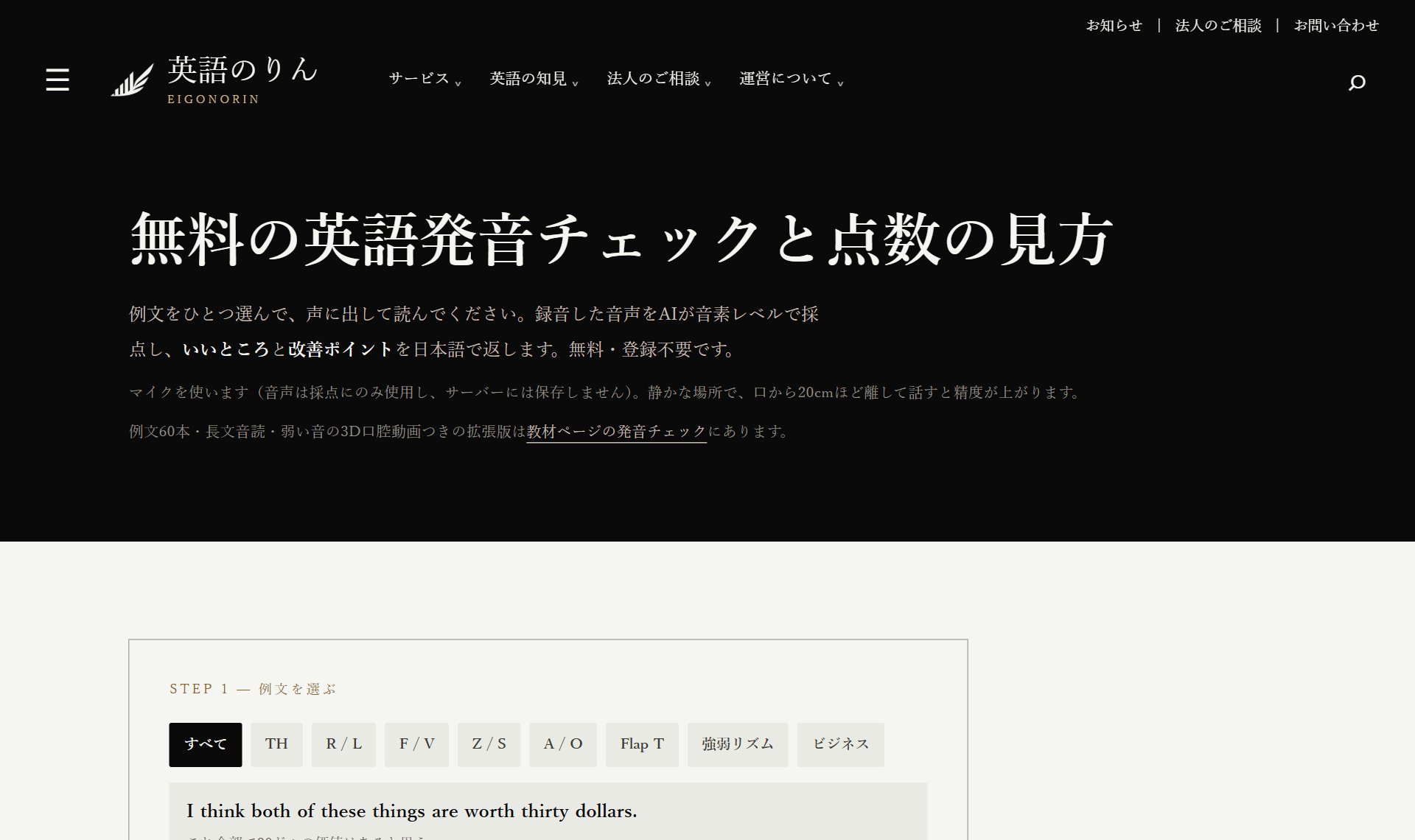Click the STEP 1 — 例文を選ぶ label
Image resolution: width=1415 pixels, height=840 pixels.
click(253, 689)
